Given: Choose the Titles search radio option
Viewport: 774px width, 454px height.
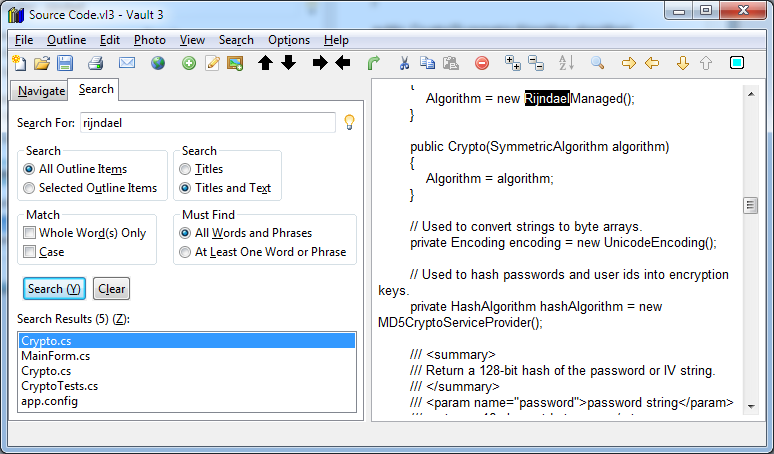Looking at the screenshot, I should point(186,169).
